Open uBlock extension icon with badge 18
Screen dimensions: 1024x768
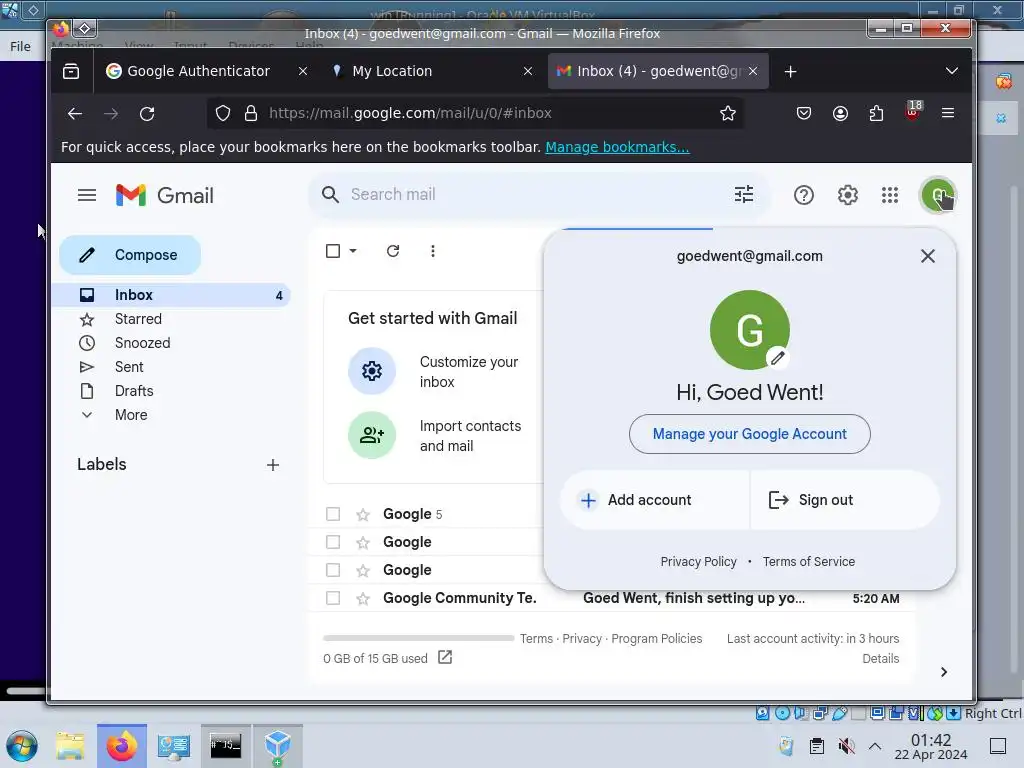tap(914, 111)
